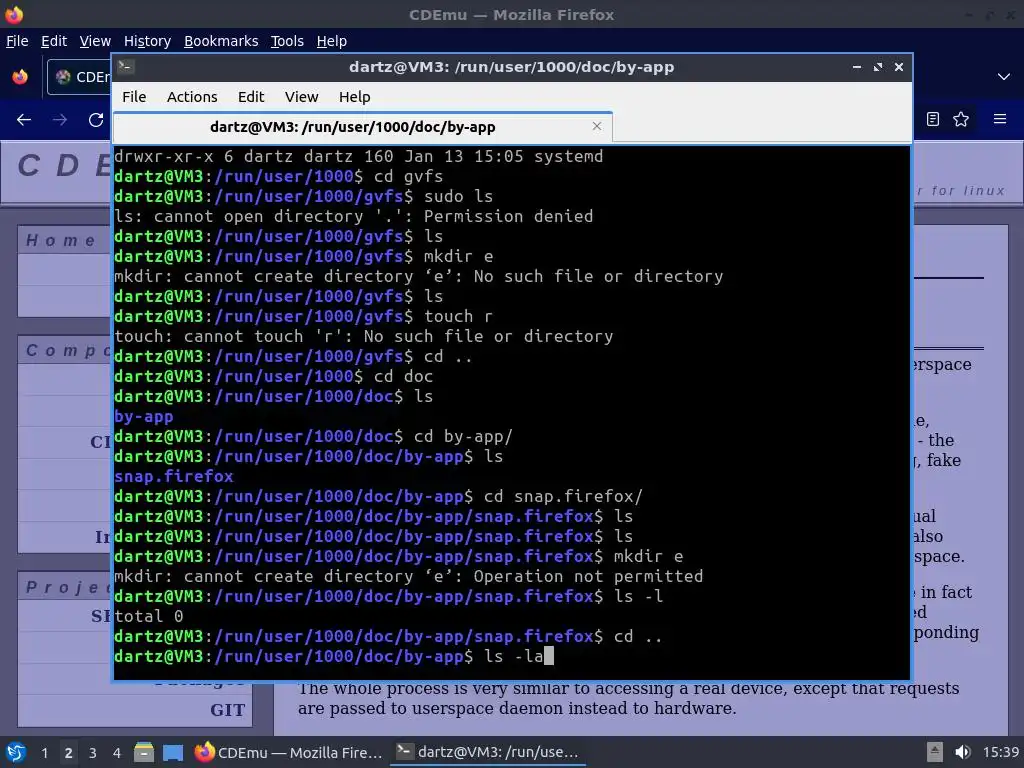
Task: Click terminal window icon in title bar
Action: [126, 67]
